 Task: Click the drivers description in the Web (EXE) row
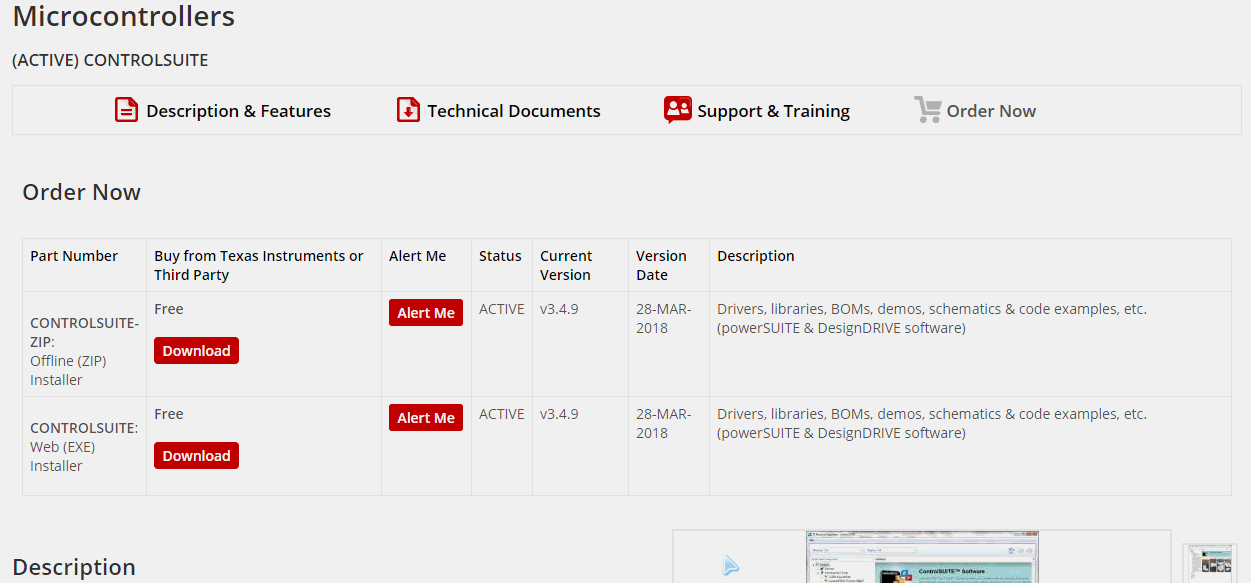932,423
